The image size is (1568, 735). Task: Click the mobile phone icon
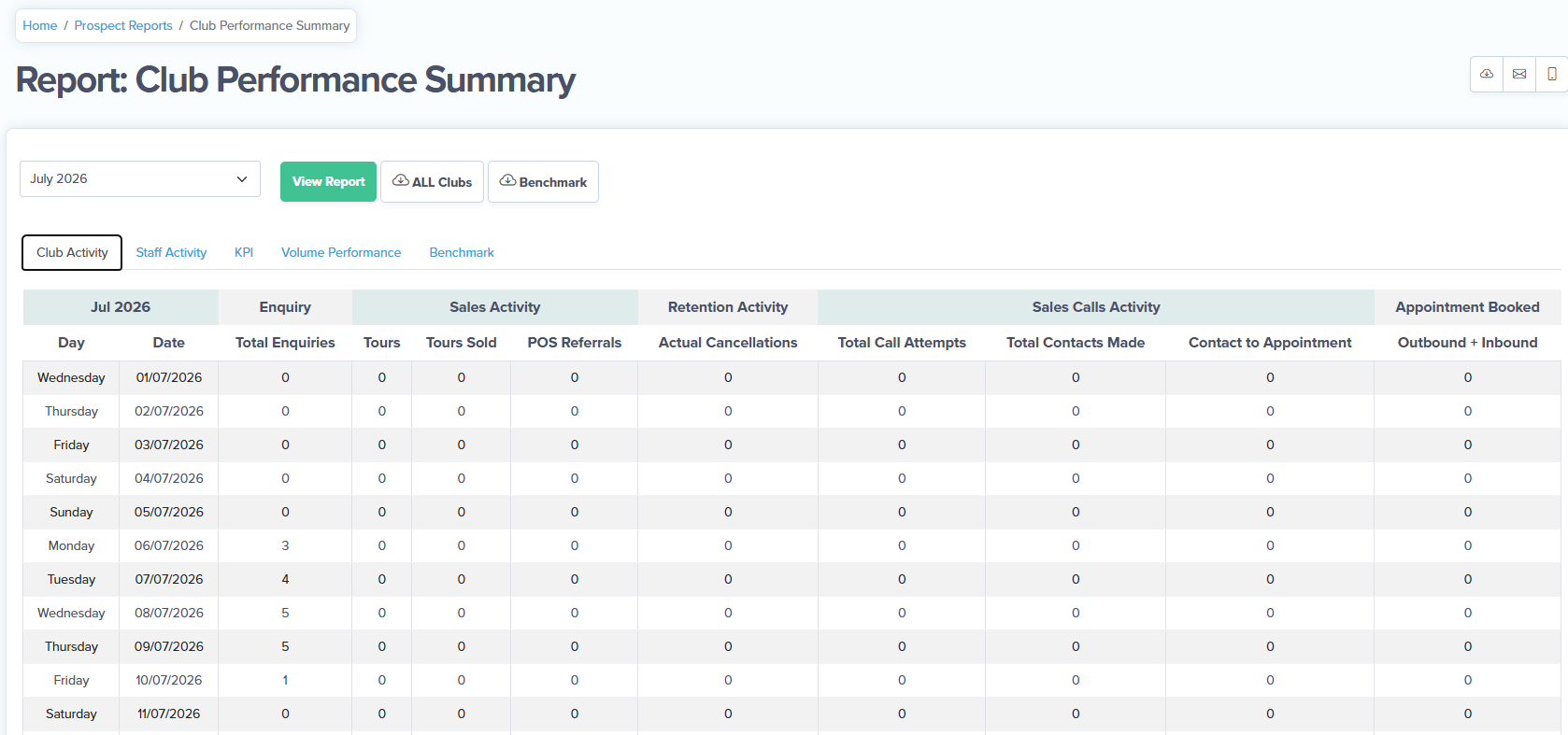pos(1551,74)
